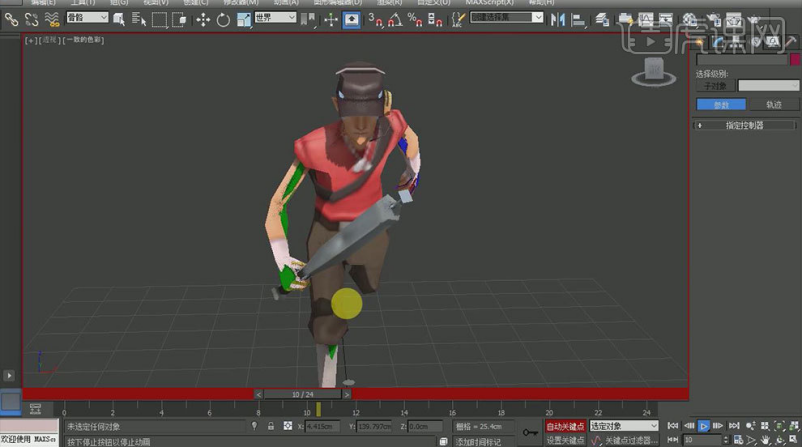
Task: Open 组(G) Group menu
Action: (x=119, y=3)
